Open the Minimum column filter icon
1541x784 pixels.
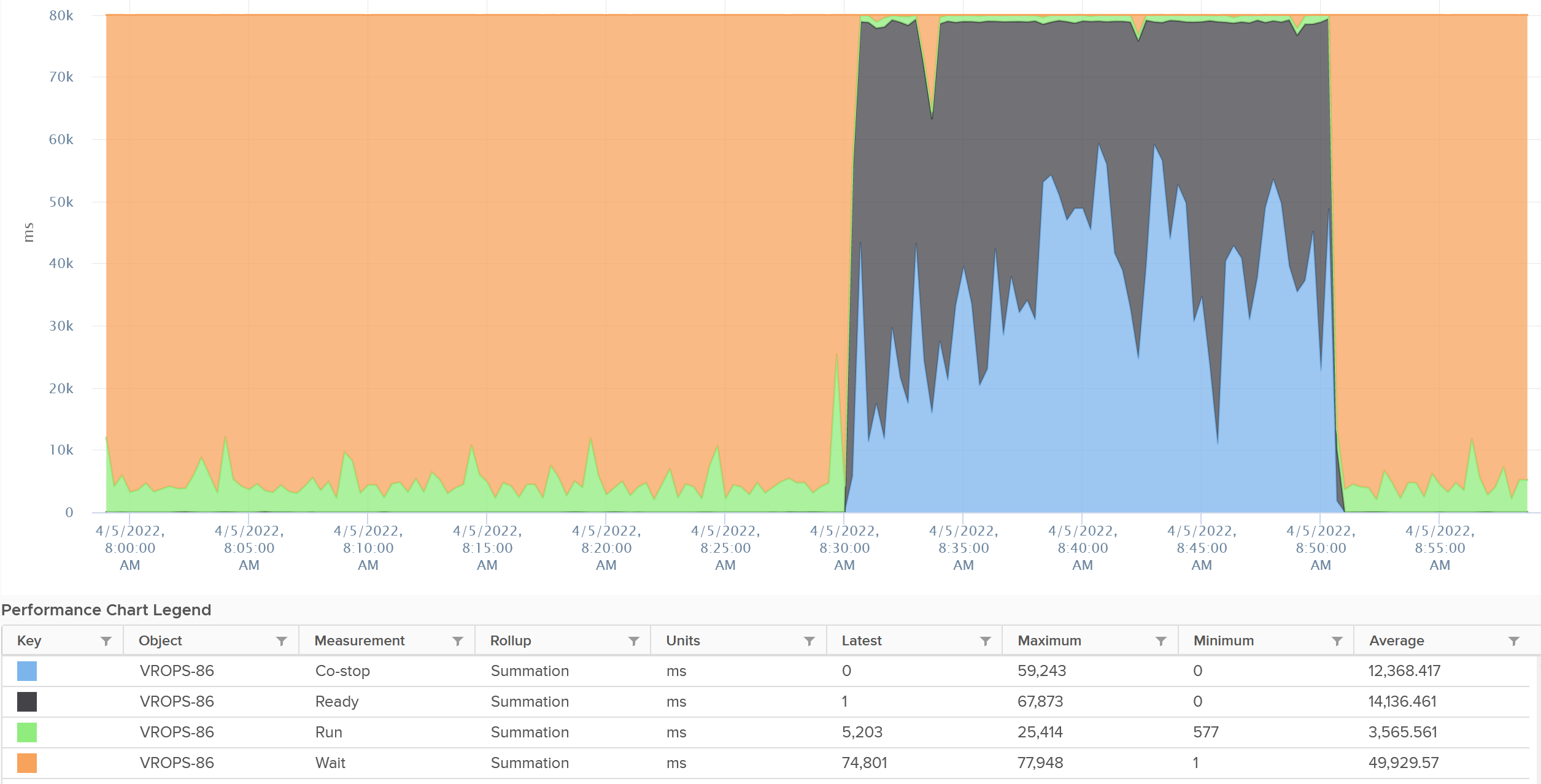tap(1337, 641)
